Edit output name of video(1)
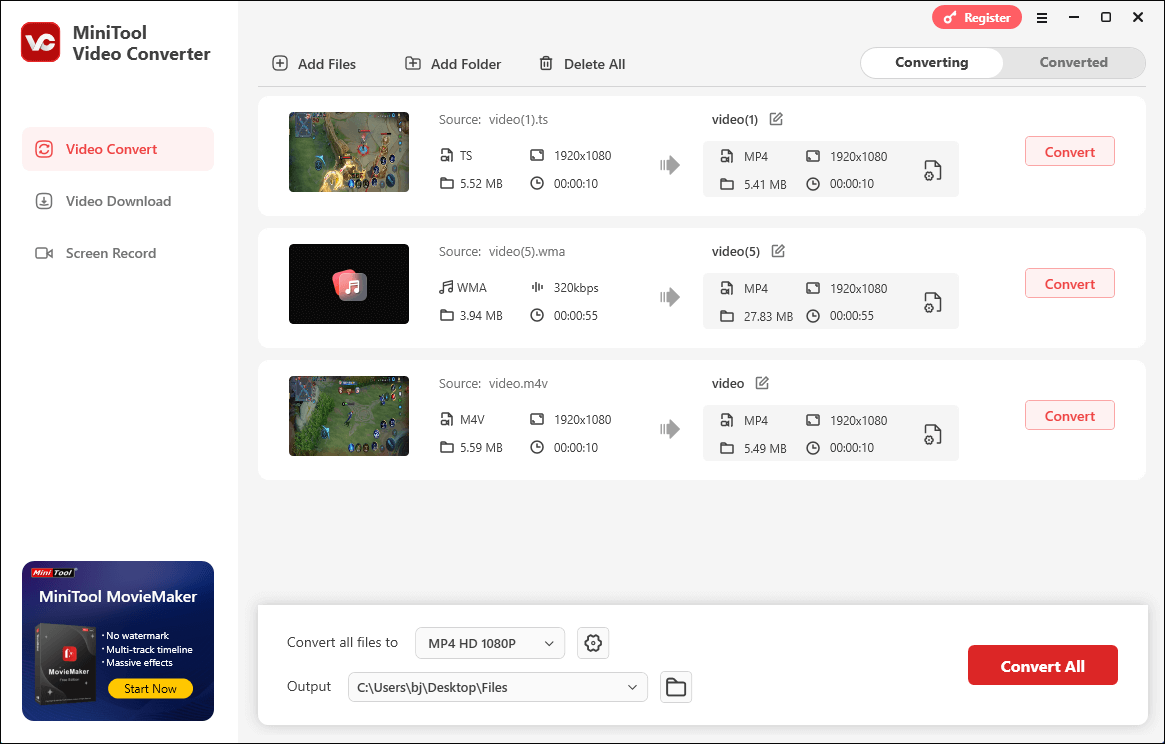This screenshot has height=744, width=1165. pos(776,119)
